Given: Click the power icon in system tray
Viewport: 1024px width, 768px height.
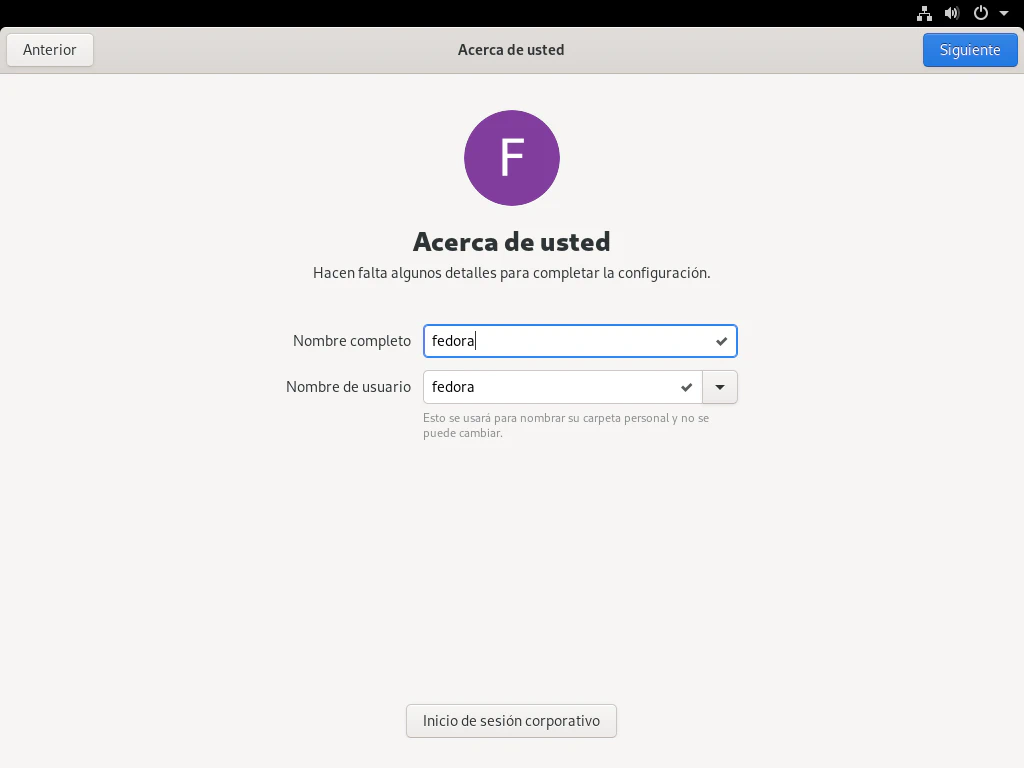Looking at the screenshot, I should (981, 13).
